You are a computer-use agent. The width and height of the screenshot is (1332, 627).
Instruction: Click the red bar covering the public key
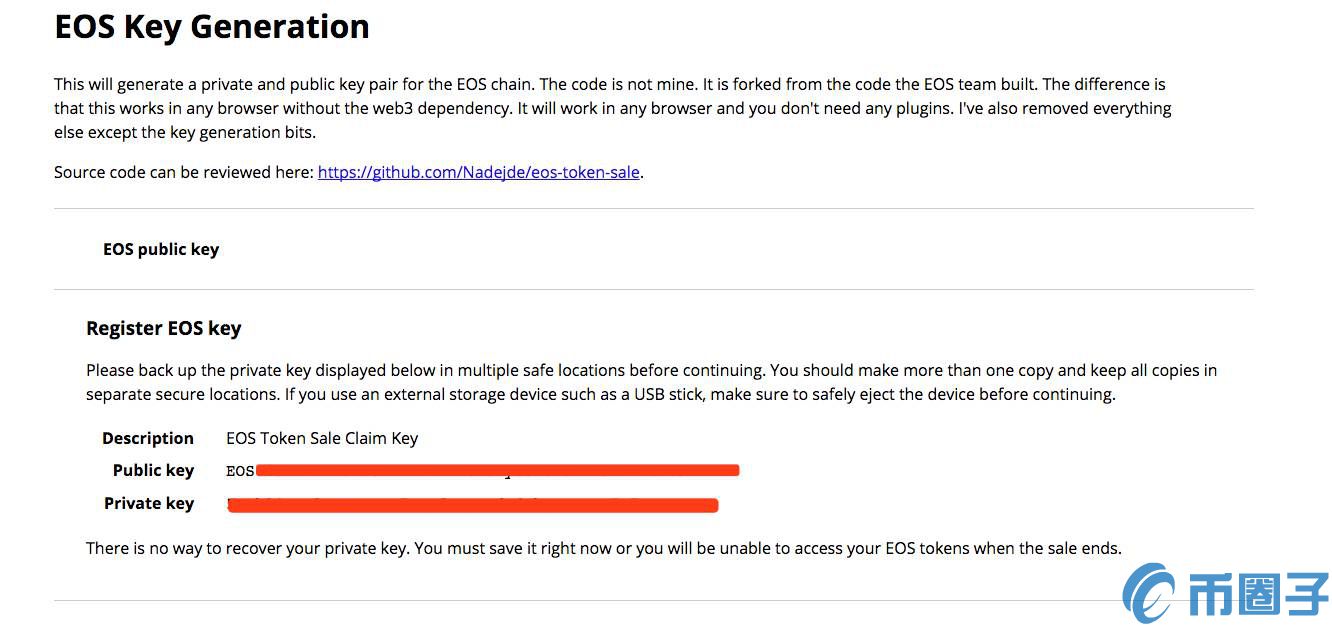click(x=497, y=469)
